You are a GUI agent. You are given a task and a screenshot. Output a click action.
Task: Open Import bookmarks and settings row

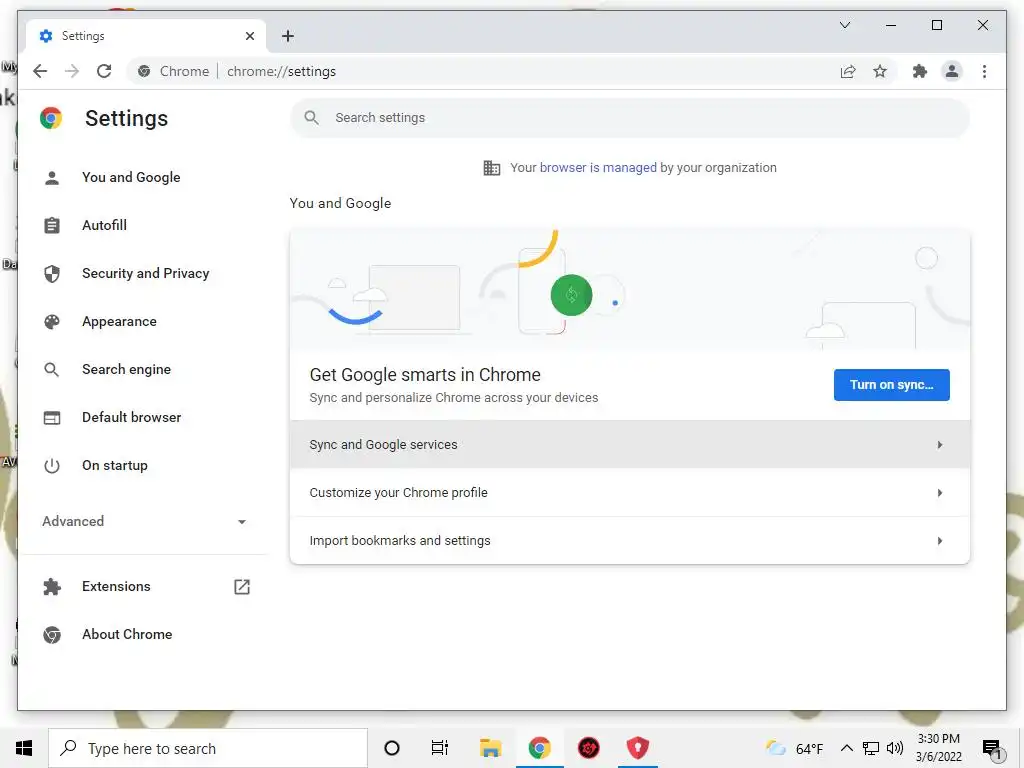pos(630,541)
